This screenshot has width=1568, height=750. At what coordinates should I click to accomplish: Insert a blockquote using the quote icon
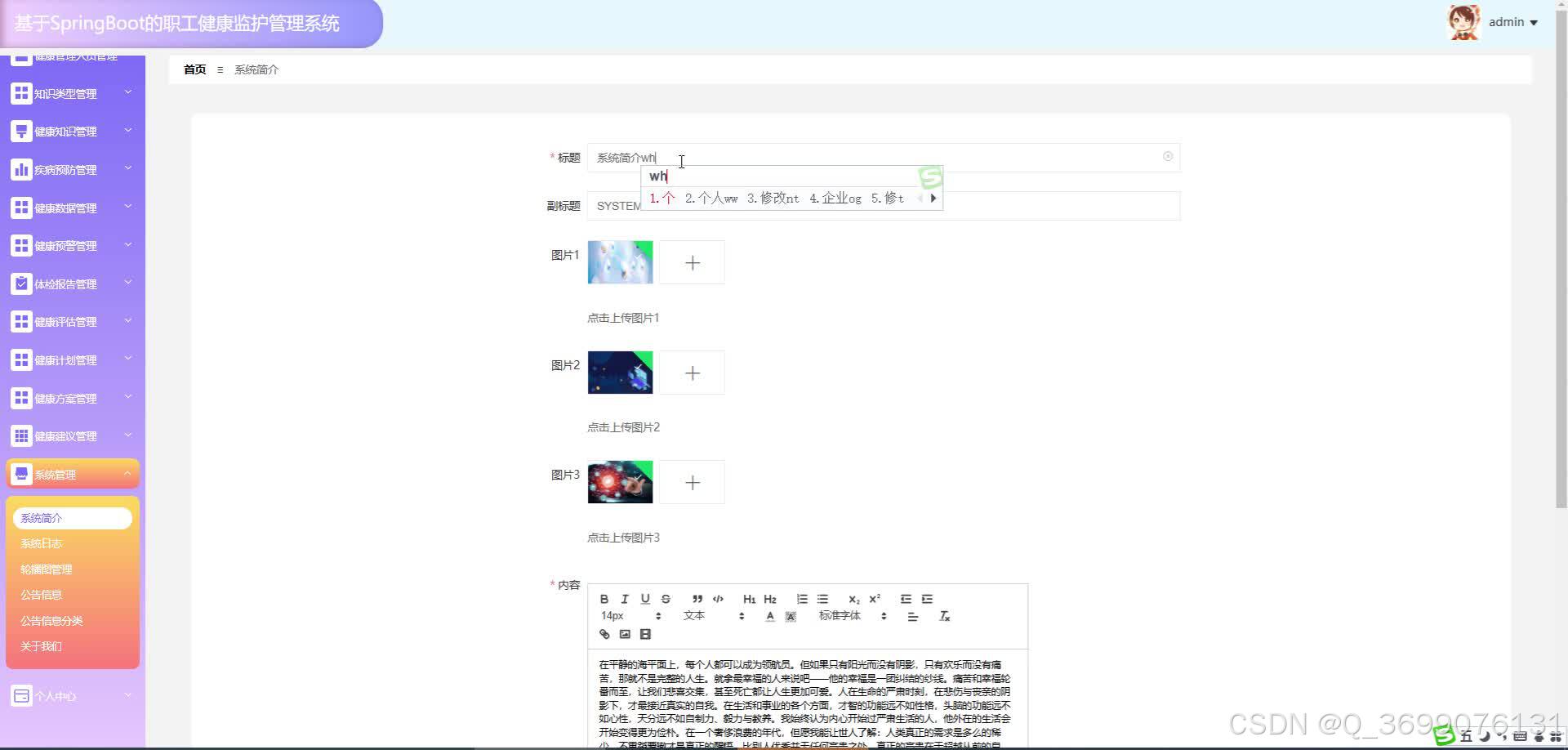point(697,599)
